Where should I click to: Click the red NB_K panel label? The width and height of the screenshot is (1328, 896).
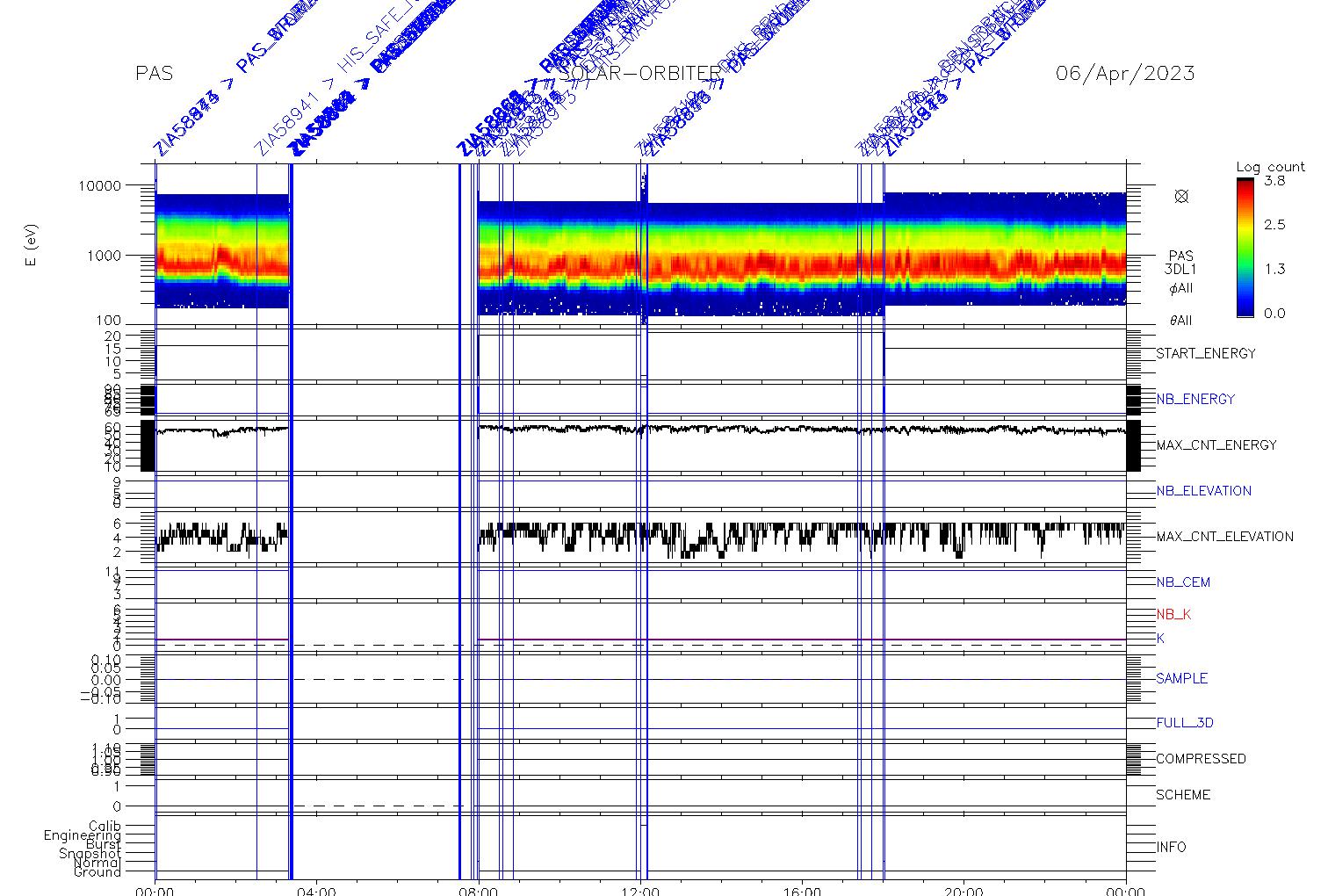pos(1173,615)
